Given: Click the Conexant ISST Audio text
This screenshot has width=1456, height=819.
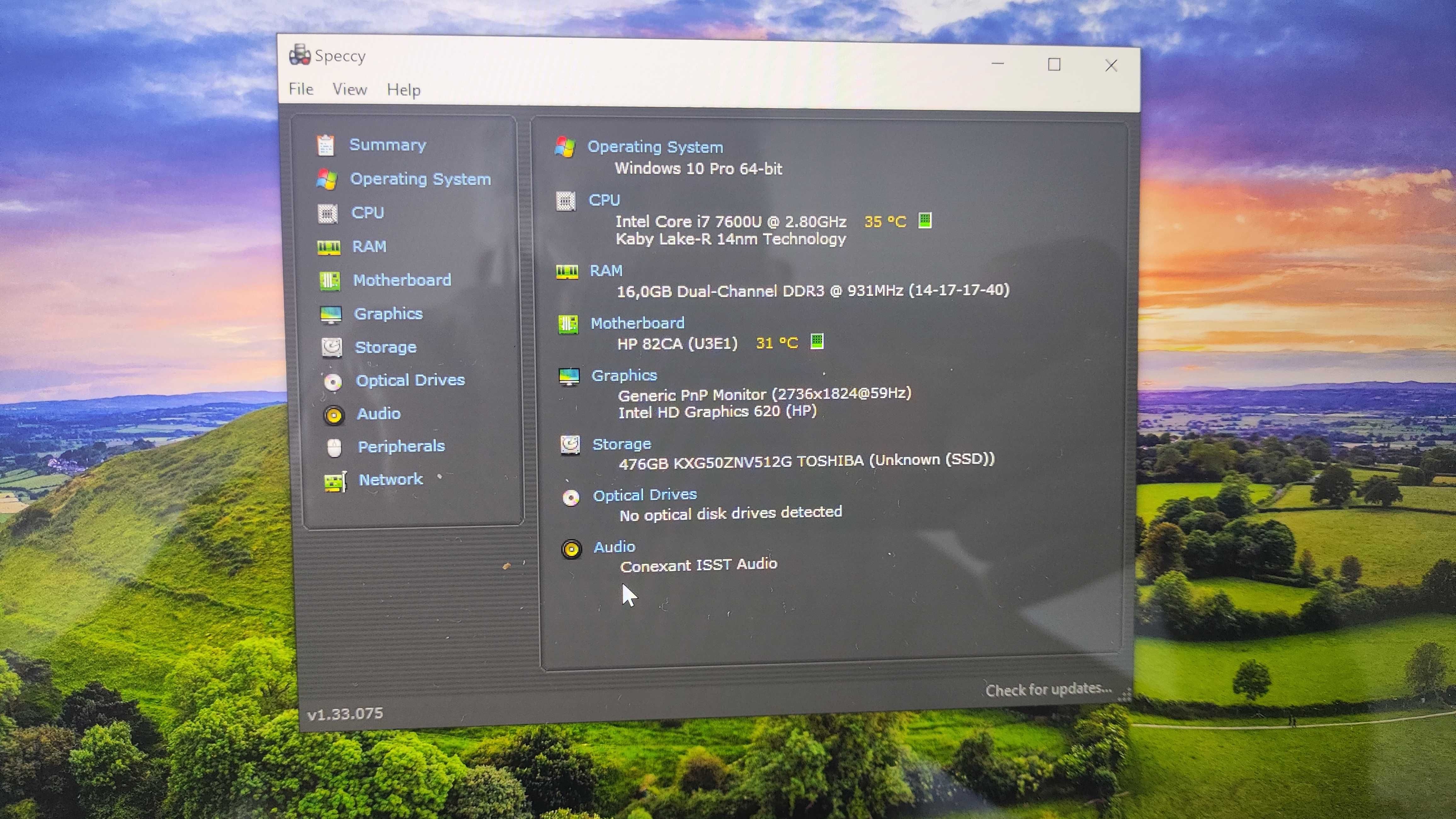Looking at the screenshot, I should pyautogui.click(x=699, y=565).
